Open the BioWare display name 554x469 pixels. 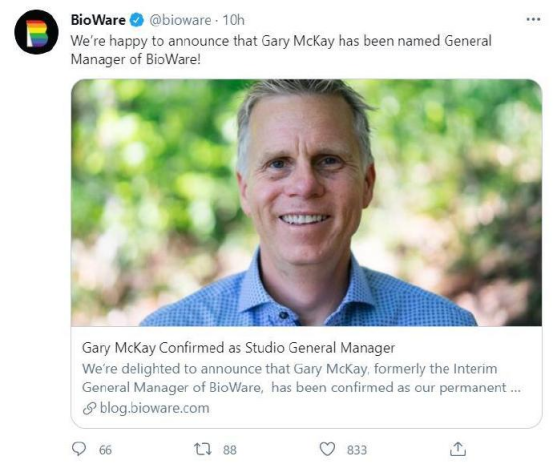pos(98,20)
